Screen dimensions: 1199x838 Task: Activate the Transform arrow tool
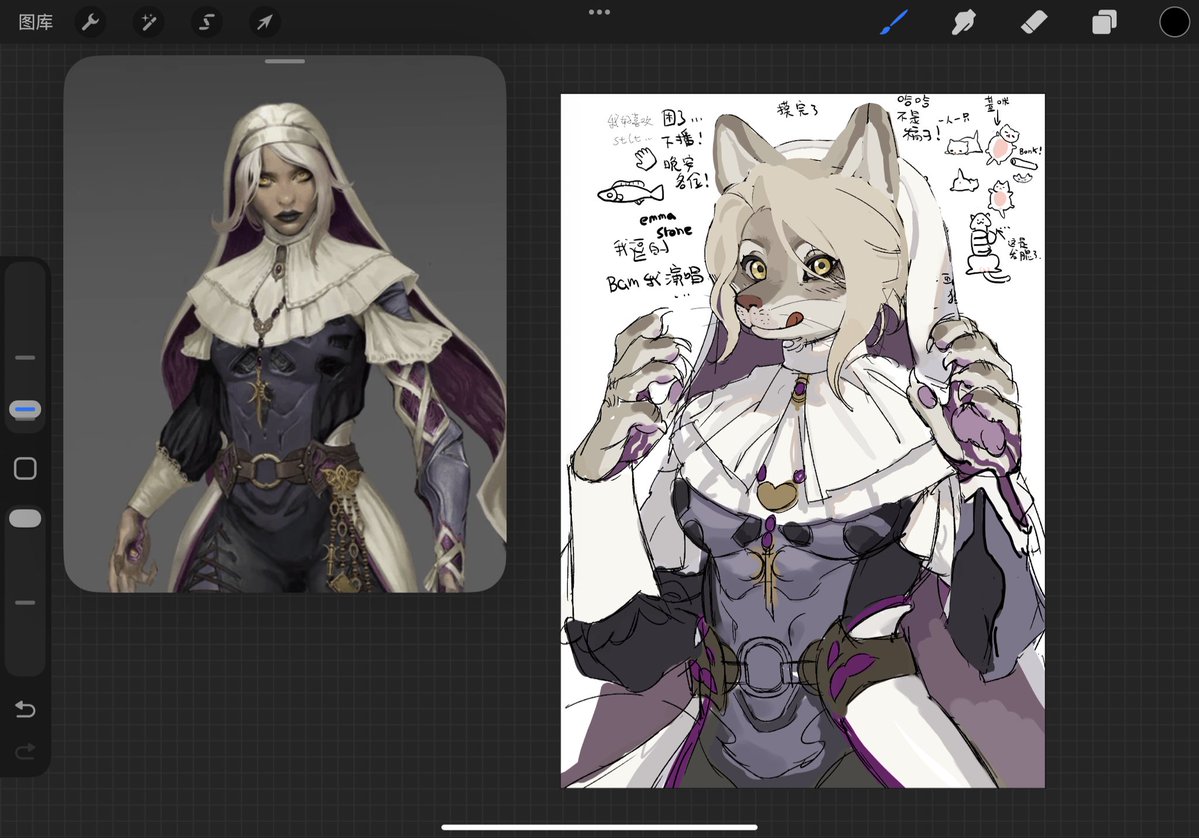265,22
